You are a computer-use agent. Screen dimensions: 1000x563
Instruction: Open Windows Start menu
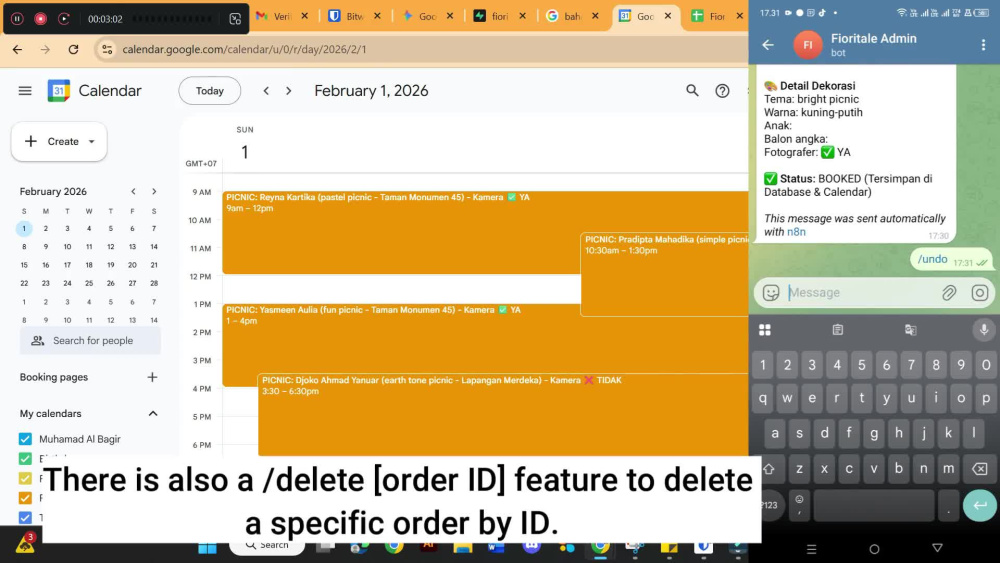click(207, 547)
